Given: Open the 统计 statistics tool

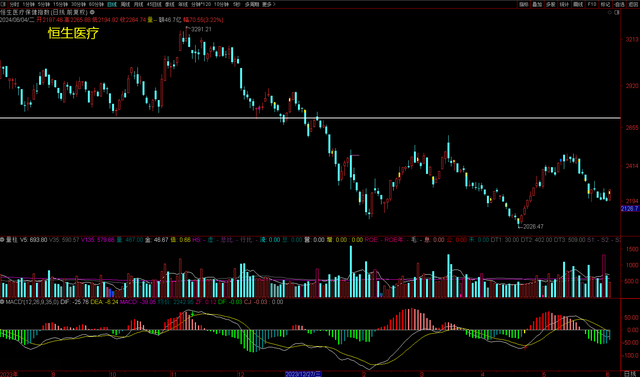Looking at the screenshot, I should tap(564, 4).
